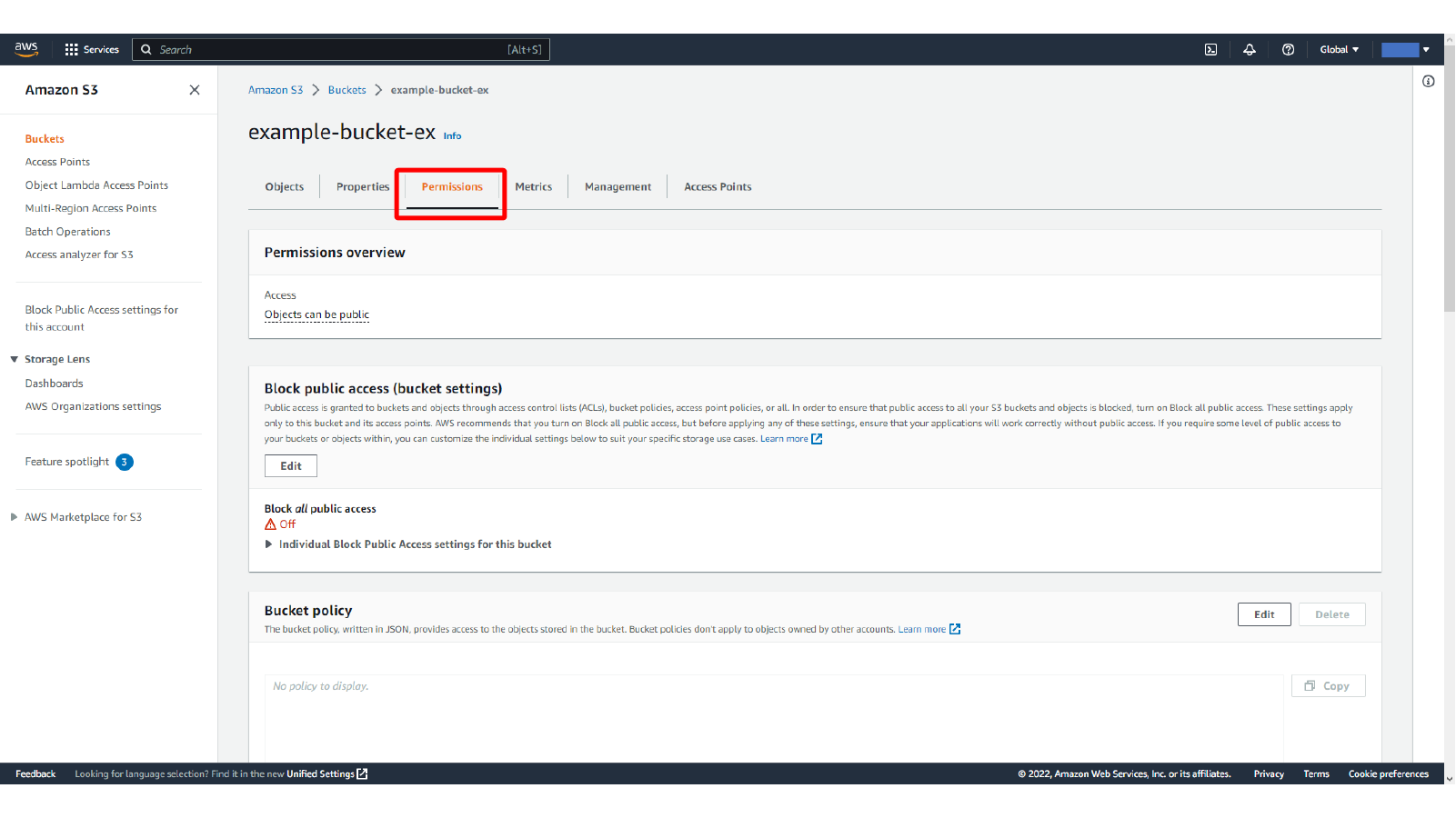Open Unified Settings link
Viewport: 1456px width, 818px height.
click(320, 774)
